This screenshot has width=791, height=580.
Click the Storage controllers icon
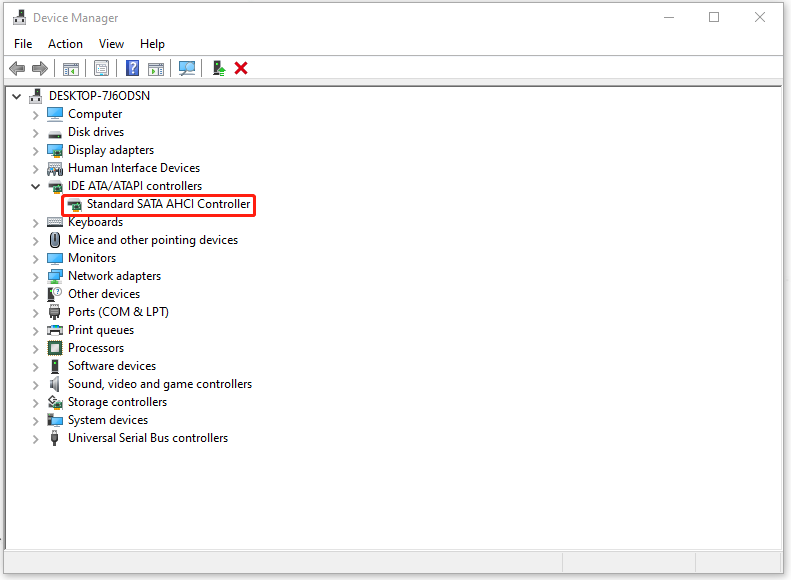click(x=55, y=402)
